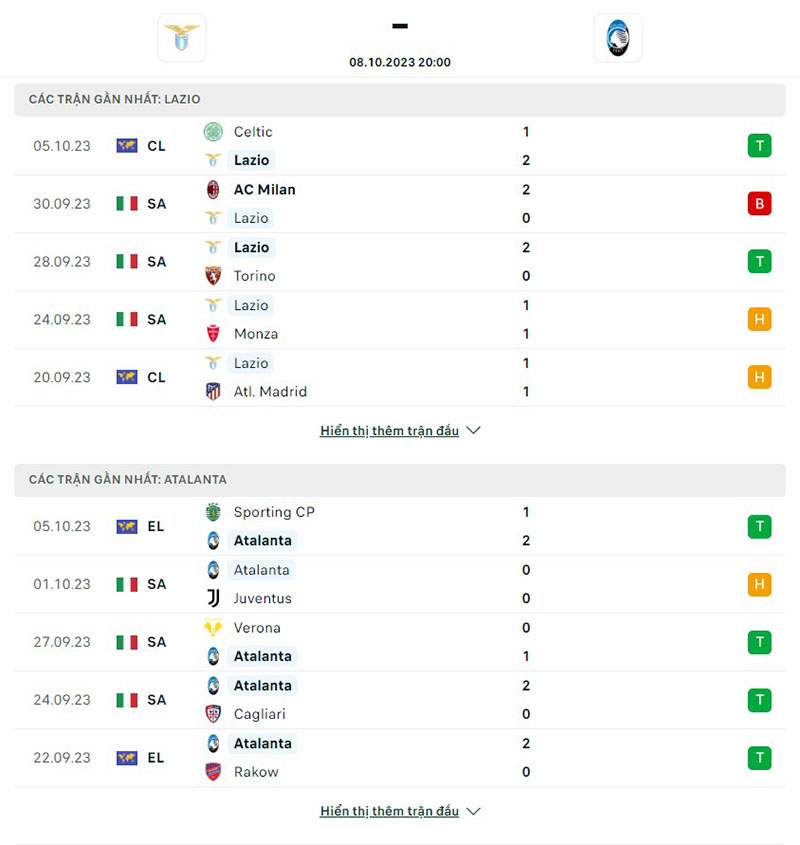This screenshot has width=800, height=845.
Task: Click the red B result badge
Action: click(x=759, y=204)
